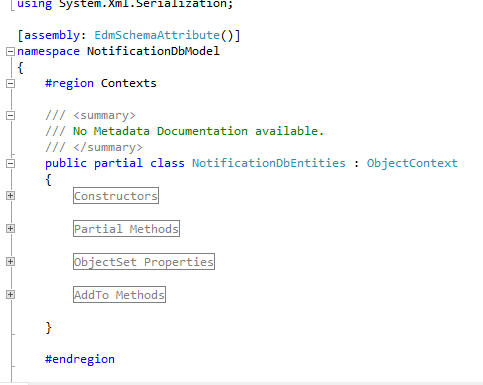The image size is (483, 385).
Task: Collapse the summary comment block
Action: point(11,115)
